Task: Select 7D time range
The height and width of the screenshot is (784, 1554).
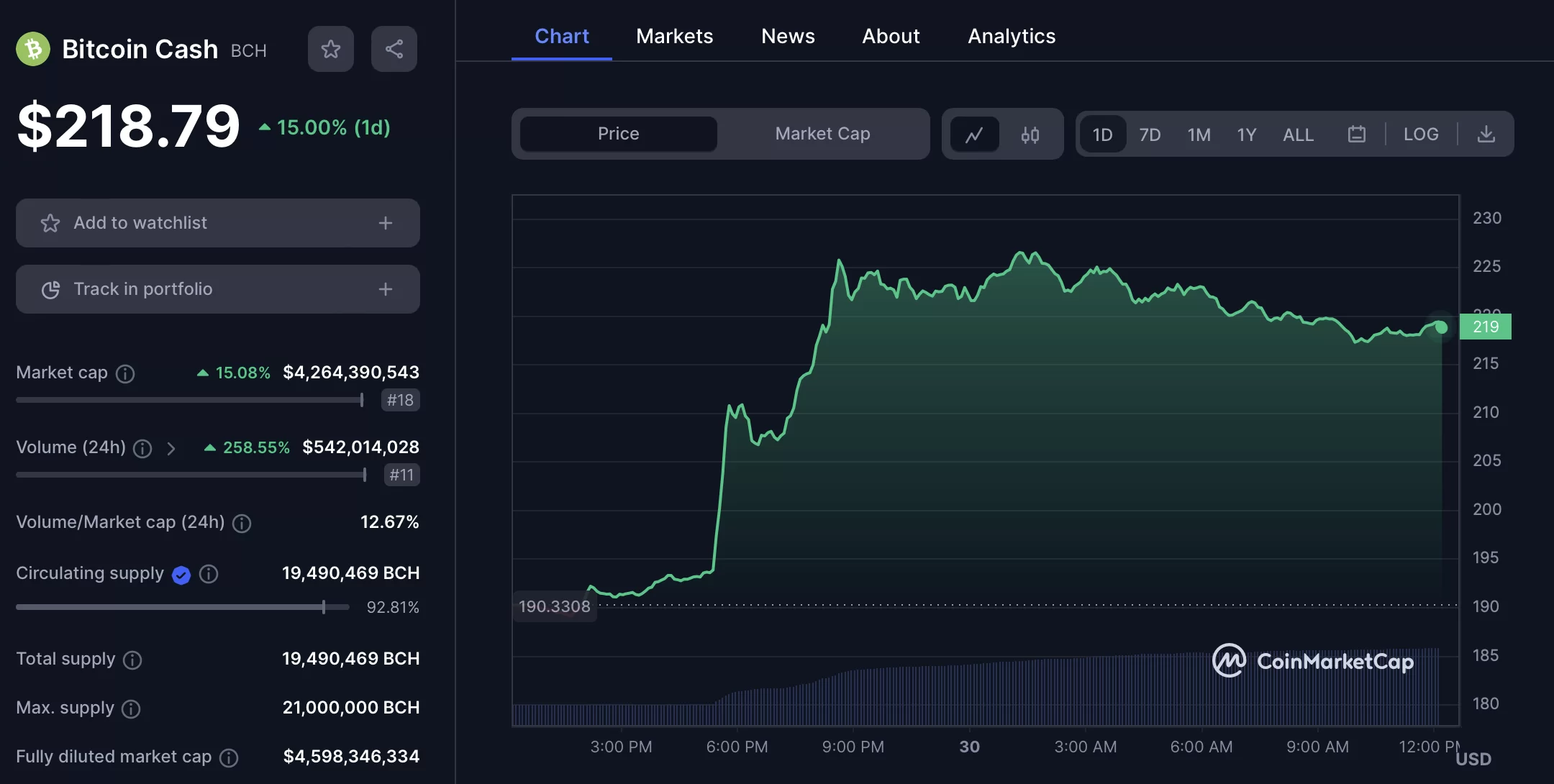Action: click(x=1150, y=135)
